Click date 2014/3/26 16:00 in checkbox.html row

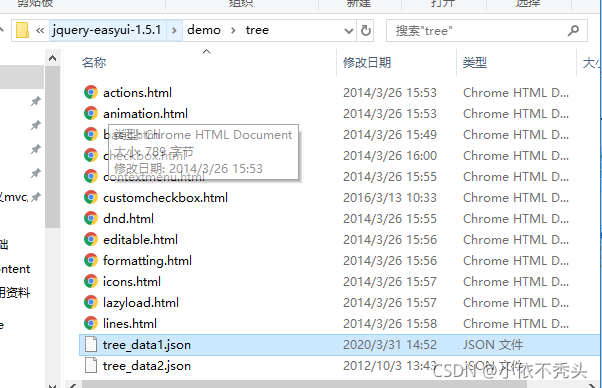390,155
